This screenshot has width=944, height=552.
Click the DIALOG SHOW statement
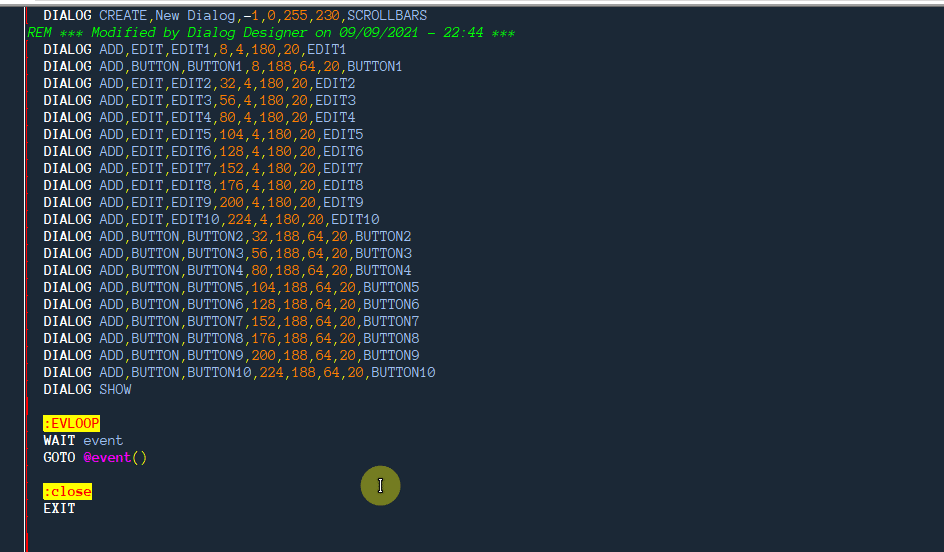tap(87, 390)
